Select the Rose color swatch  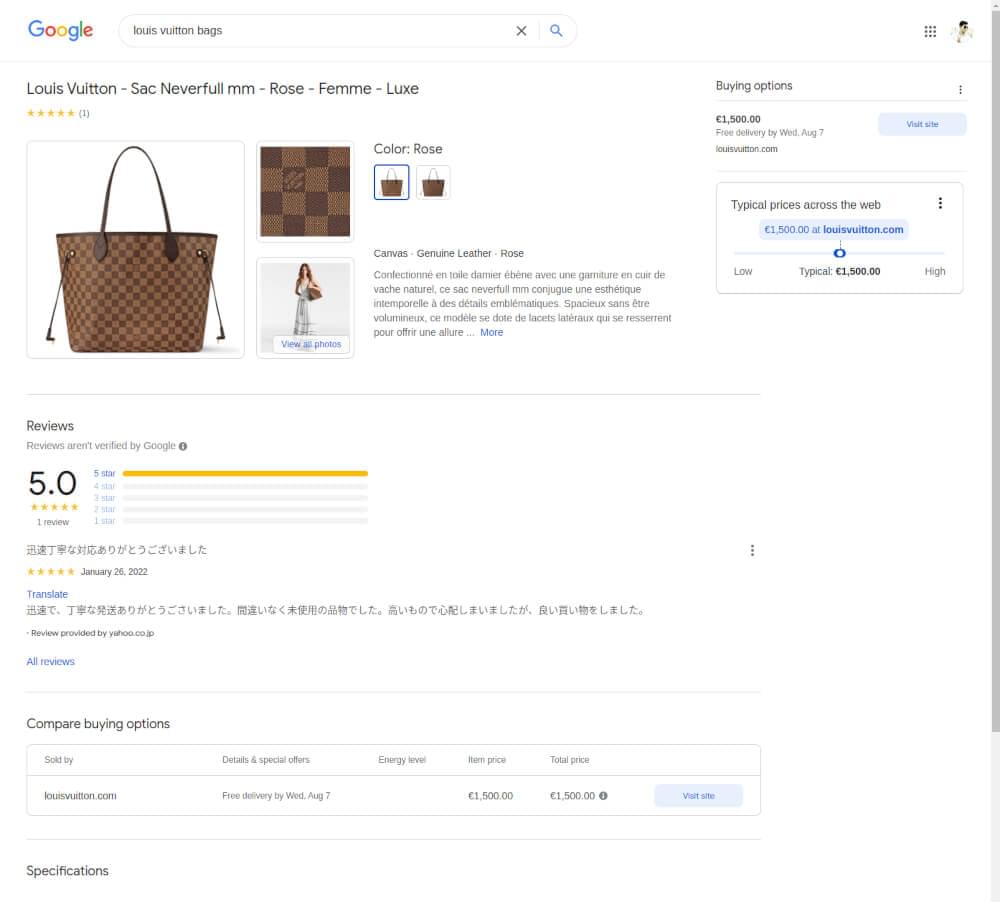tap(390, 182)
